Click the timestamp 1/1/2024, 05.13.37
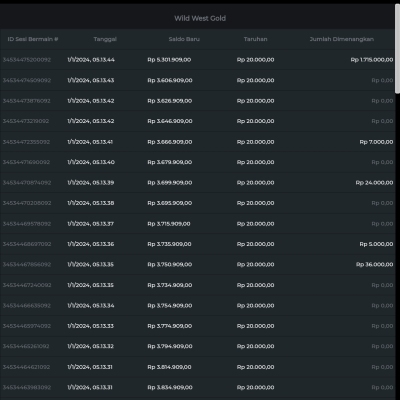Image resolution: width=400 pixels, height=400 pixels. [x=90, y=224]
